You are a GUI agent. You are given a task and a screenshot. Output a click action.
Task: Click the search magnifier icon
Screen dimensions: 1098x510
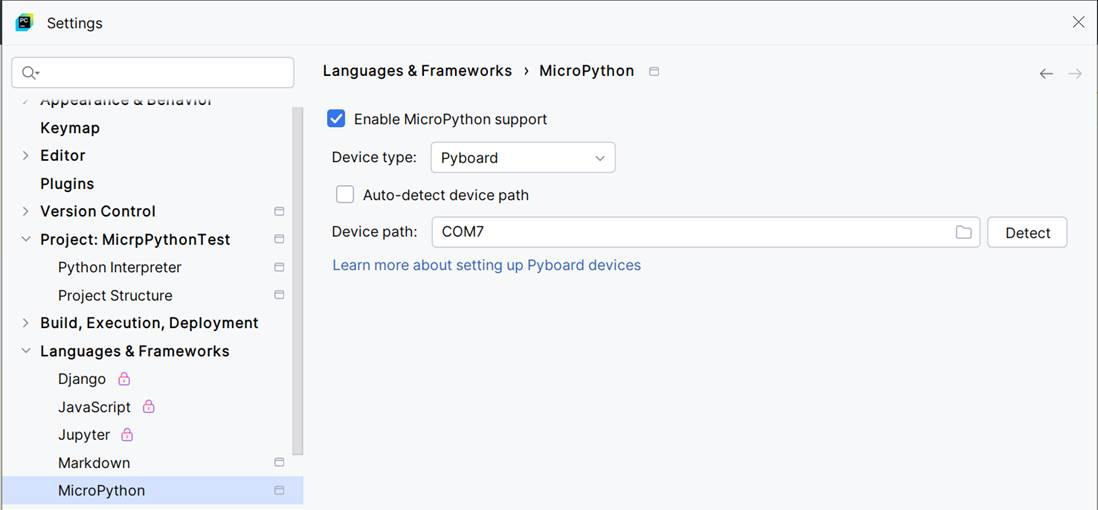[29, 72]
